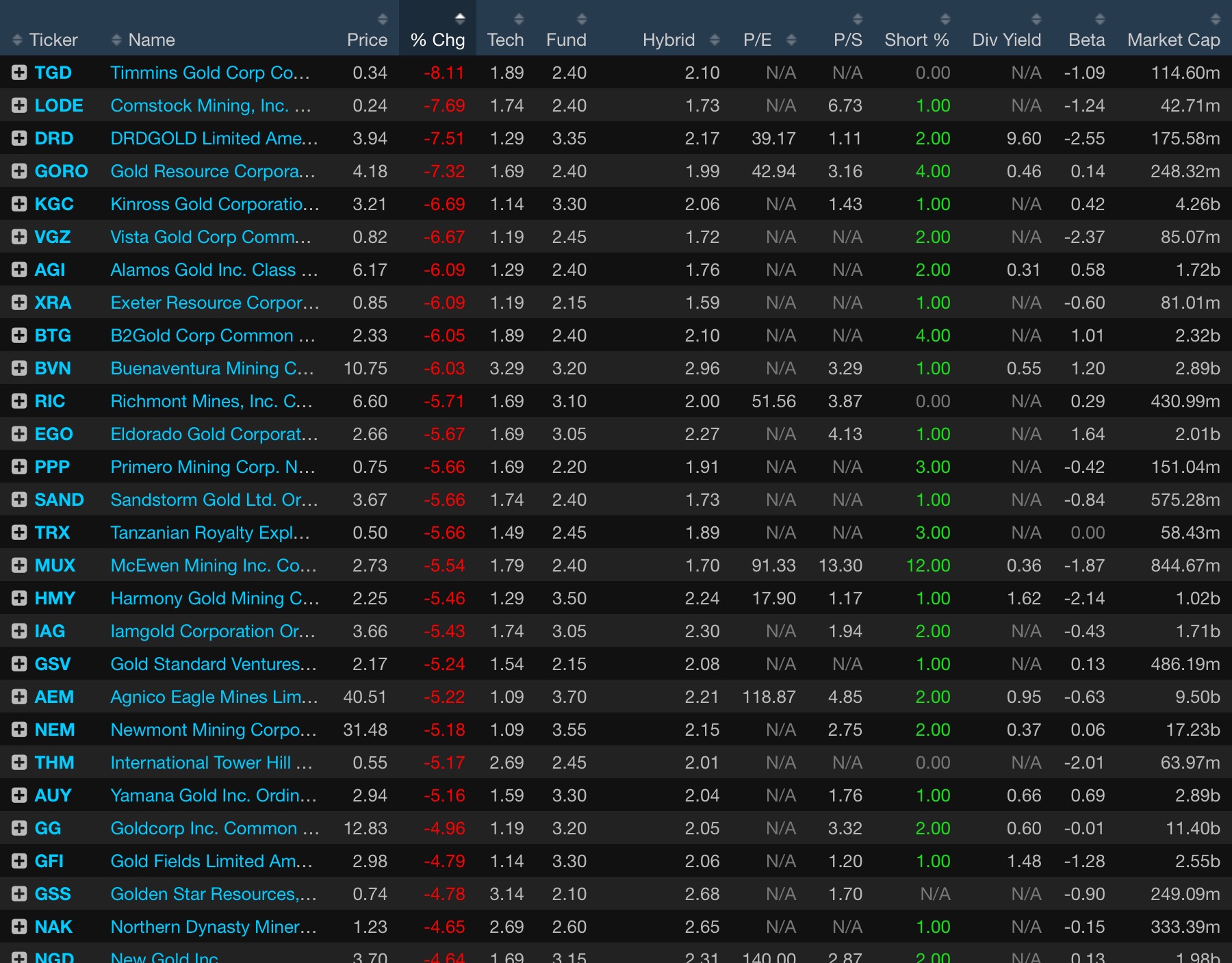Screen dimensions: 1232x963
Task: Open Comstock Mining, Inc. link
Action: point(211,105)
